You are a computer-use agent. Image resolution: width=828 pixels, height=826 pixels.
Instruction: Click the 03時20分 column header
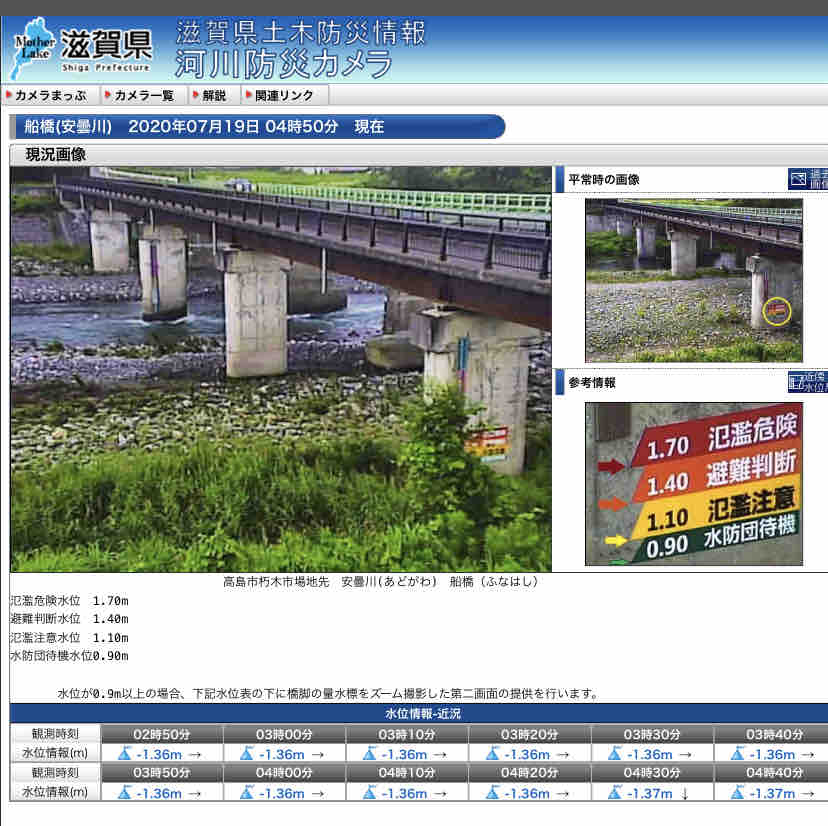(529, 734)
